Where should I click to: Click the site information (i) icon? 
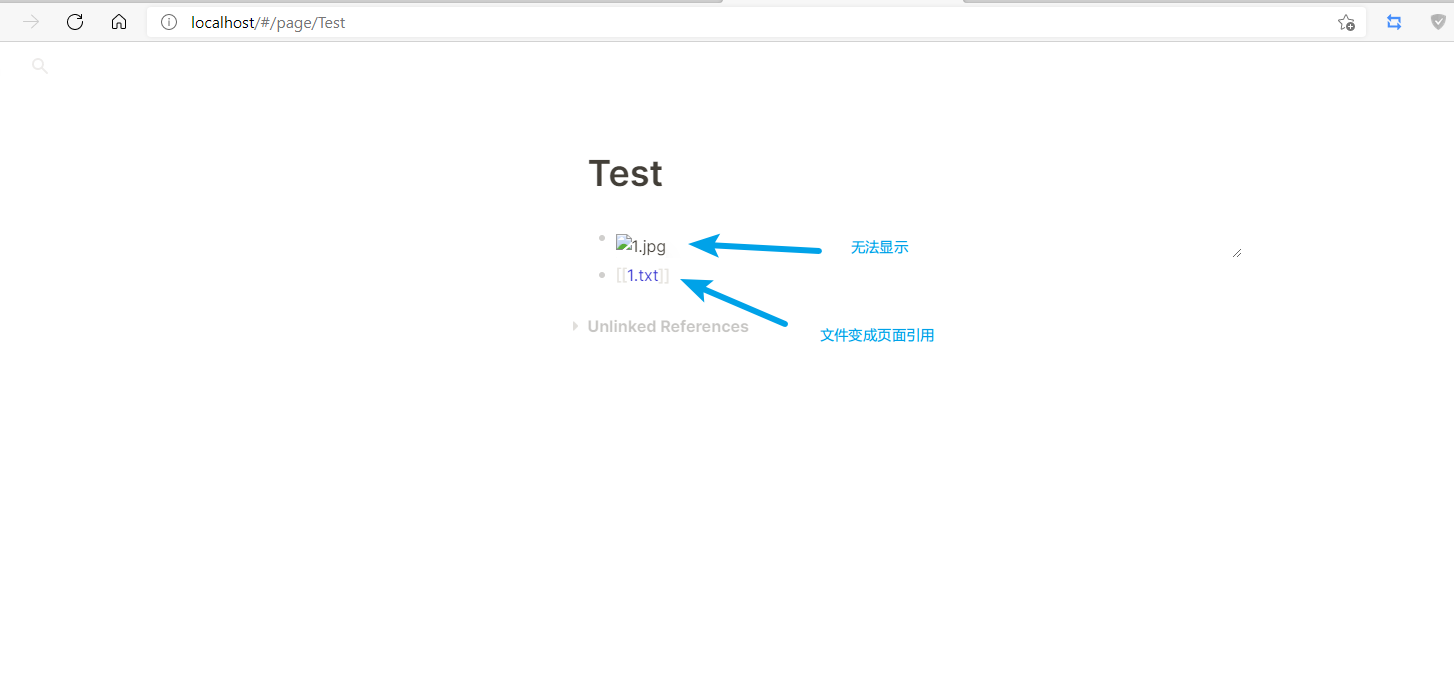tap(168, 22)
